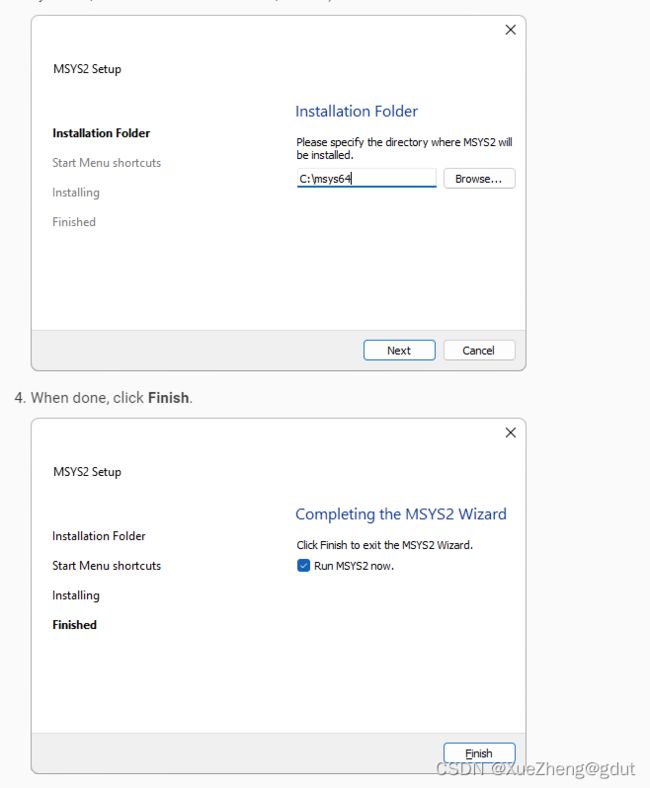The height and width of the screenshot is (788, 650).
Task: Uncheck the Run MSYS2 now checkbox
Action: coord(304,566)
